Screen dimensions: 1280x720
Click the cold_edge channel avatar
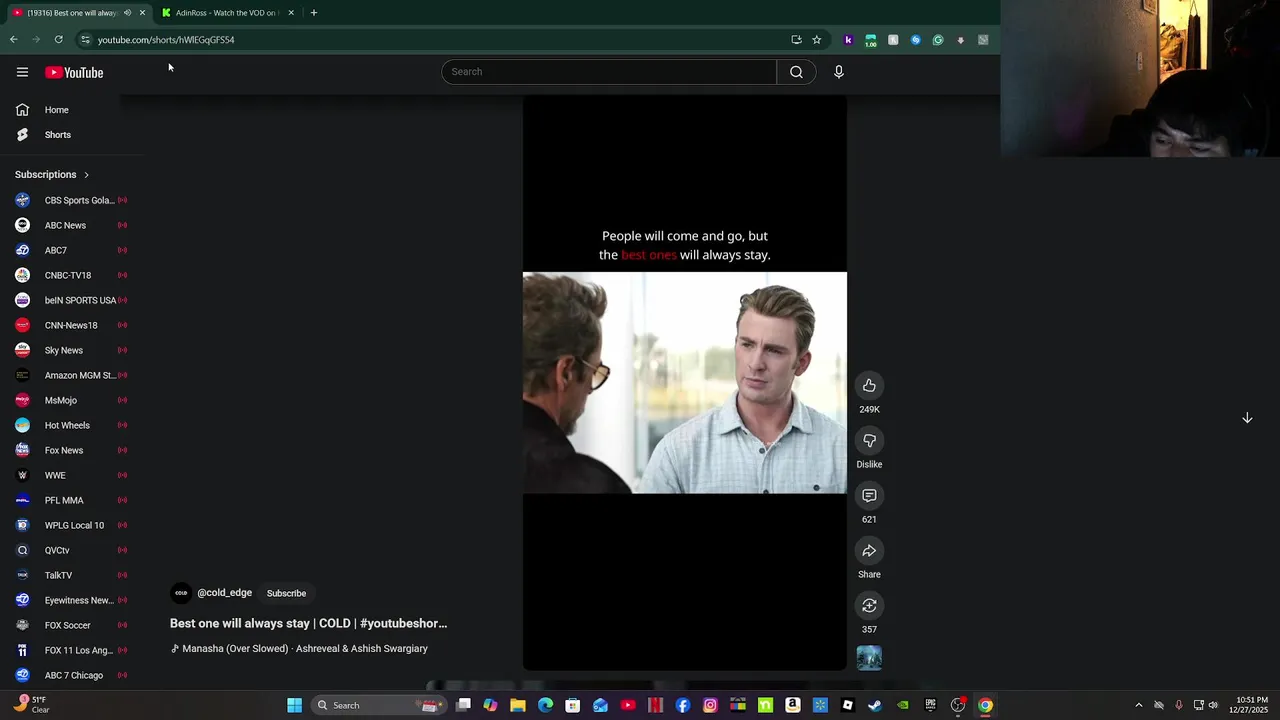181,593
